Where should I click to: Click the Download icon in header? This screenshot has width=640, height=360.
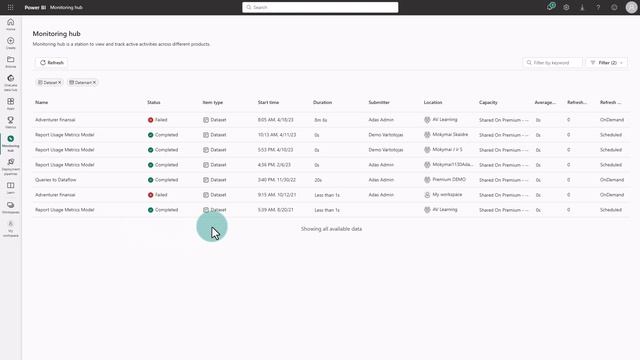click(582, 7)
